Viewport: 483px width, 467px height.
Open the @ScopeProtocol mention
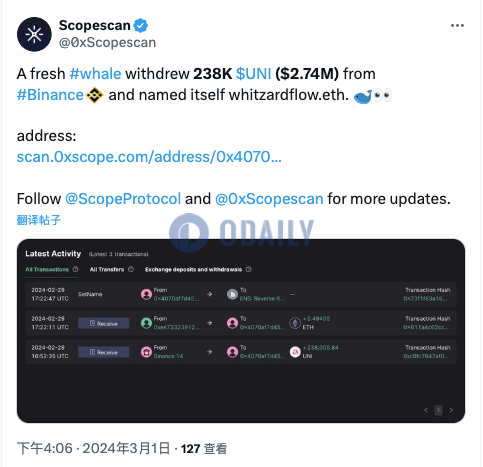coord(123,199)
